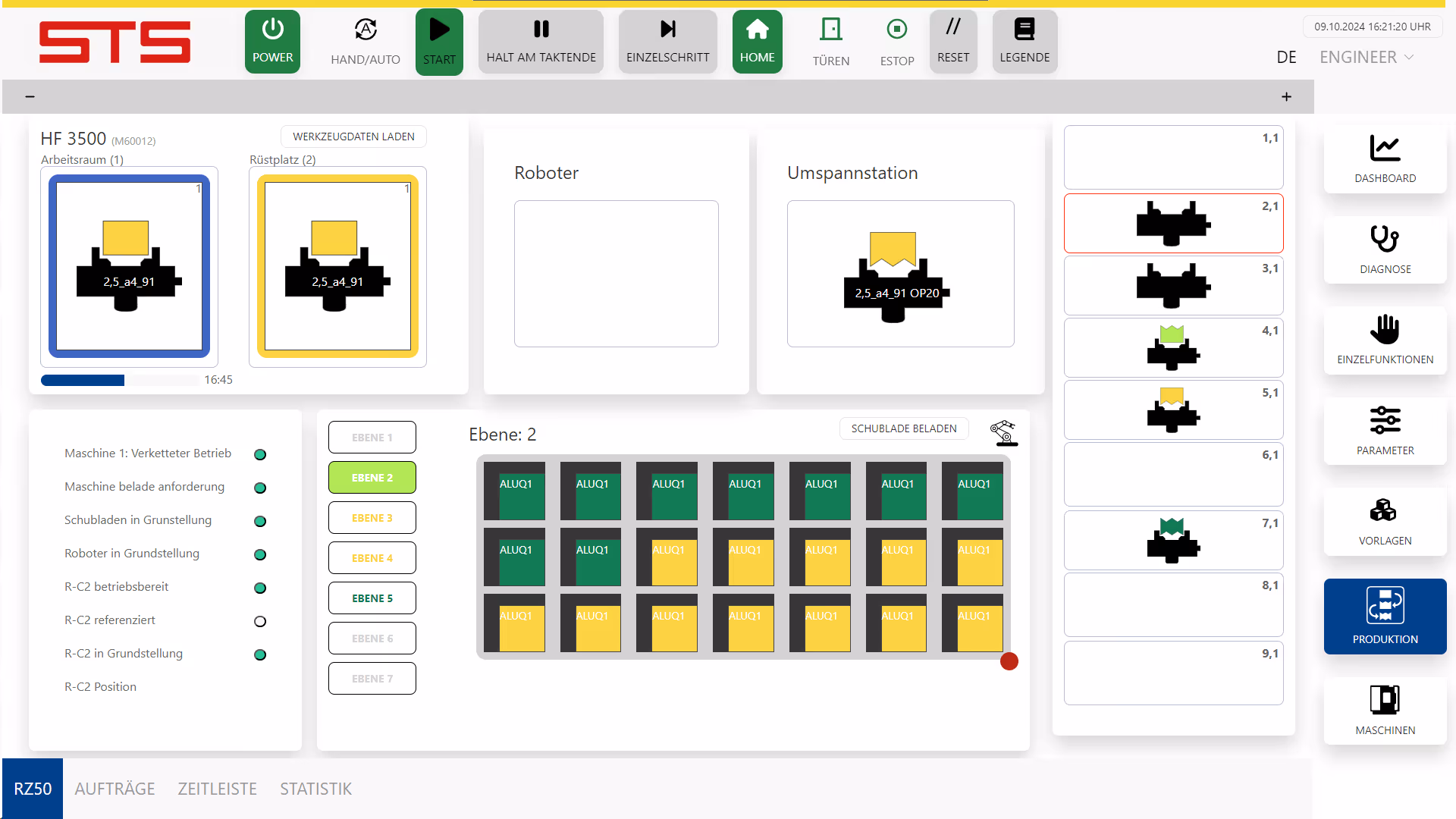Viewport: 1456px width, 819px height.
Task: Open the LEGENDE book icon
Action: click(1025, 30)
